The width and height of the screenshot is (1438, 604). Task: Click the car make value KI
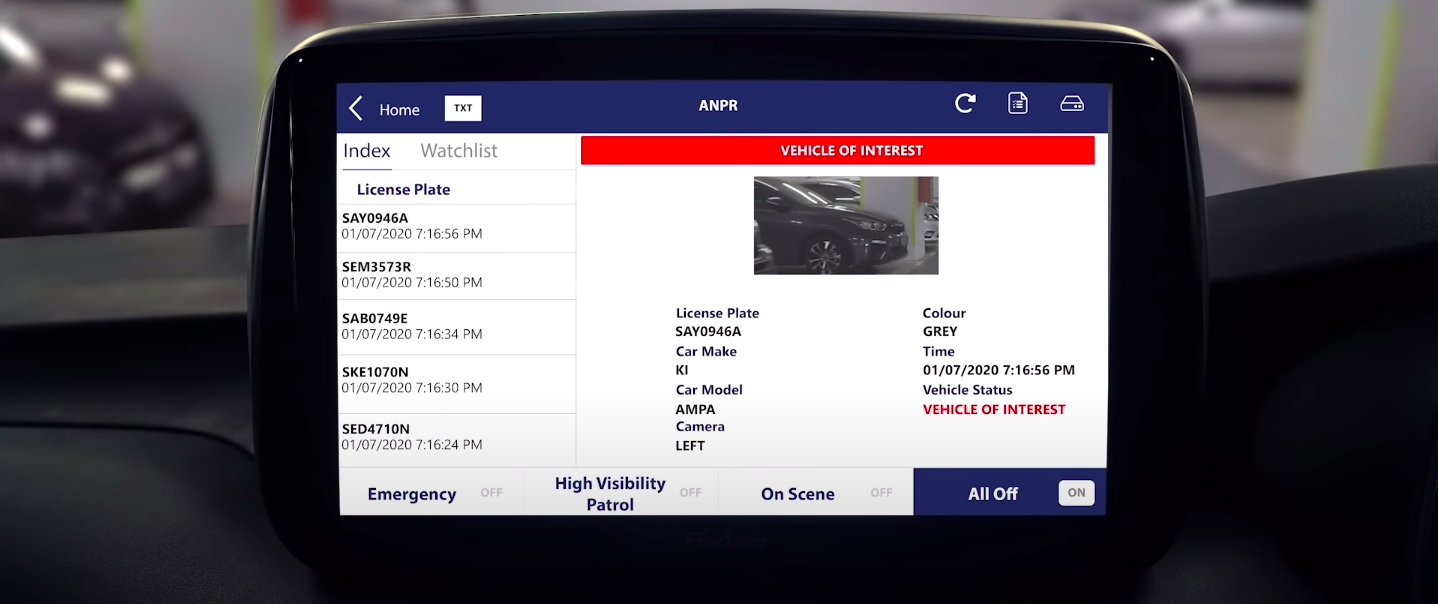[682, 370]
